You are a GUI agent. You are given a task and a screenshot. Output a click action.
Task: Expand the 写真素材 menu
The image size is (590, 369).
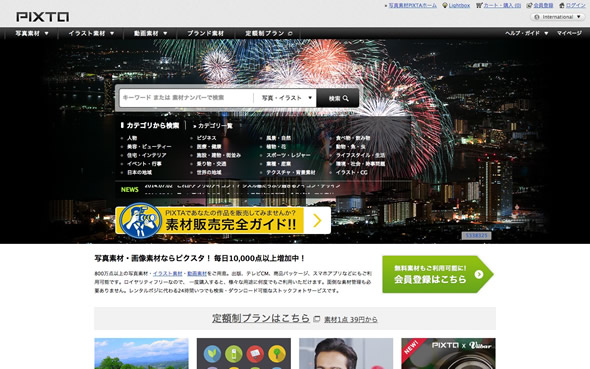32,33
